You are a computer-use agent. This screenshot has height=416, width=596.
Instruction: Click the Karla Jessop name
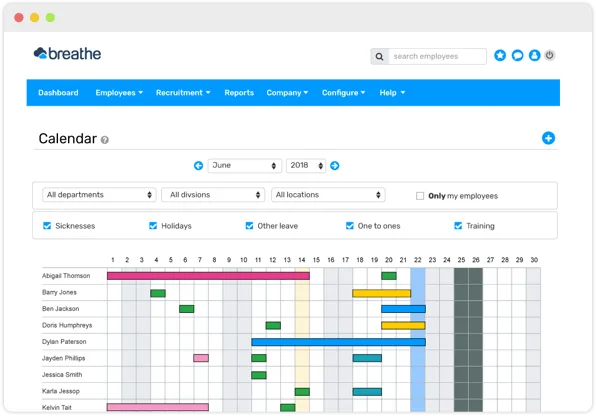61,391
